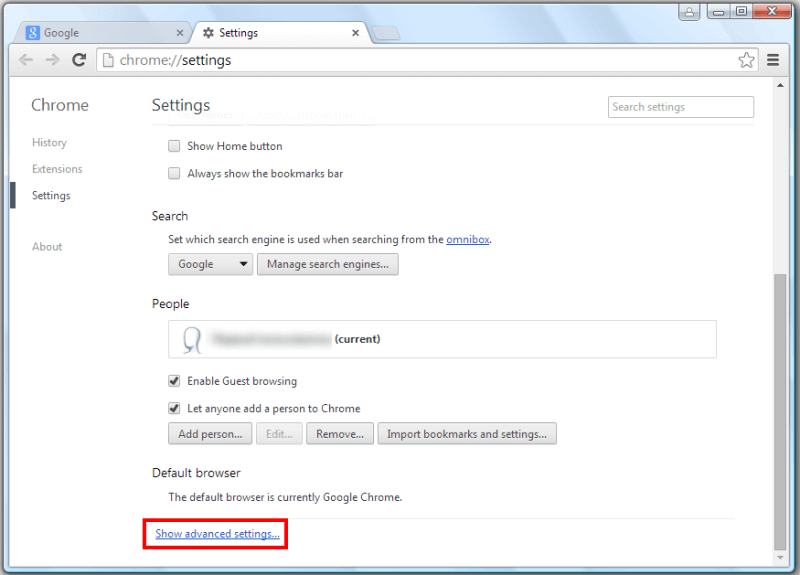Image resolution: width=800 pixels, height=575 pixels.
Task: Click the browser back arrow
Action: point(26,60)
